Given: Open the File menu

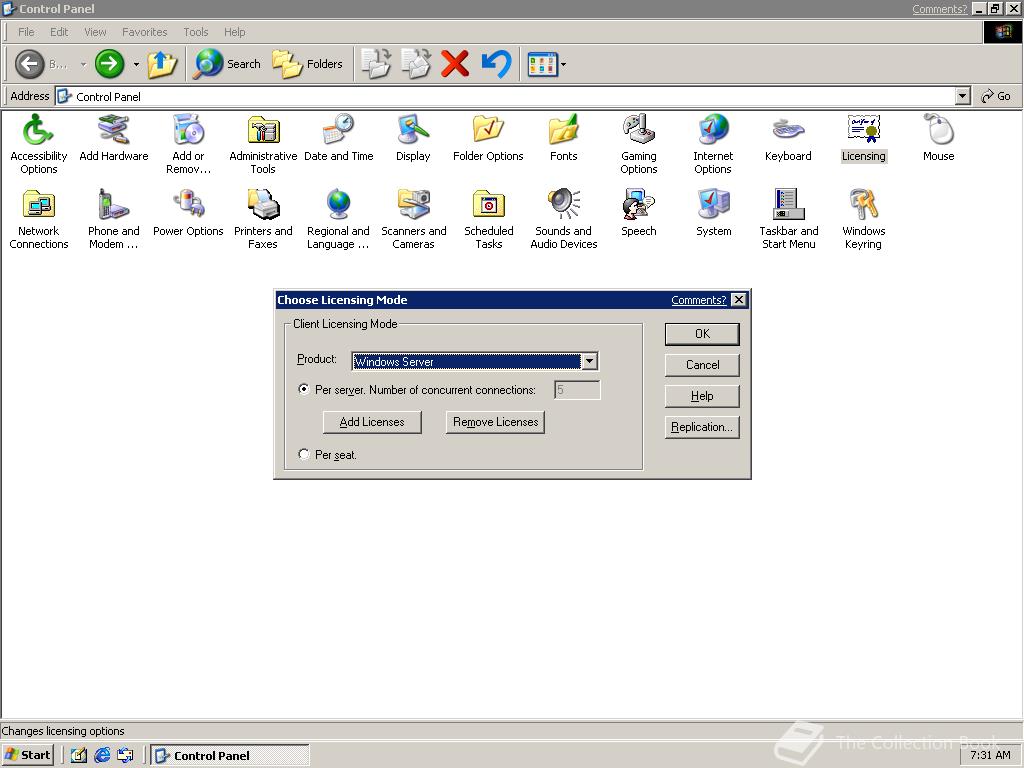Looking at the screenshot, I should click(26, 32).
